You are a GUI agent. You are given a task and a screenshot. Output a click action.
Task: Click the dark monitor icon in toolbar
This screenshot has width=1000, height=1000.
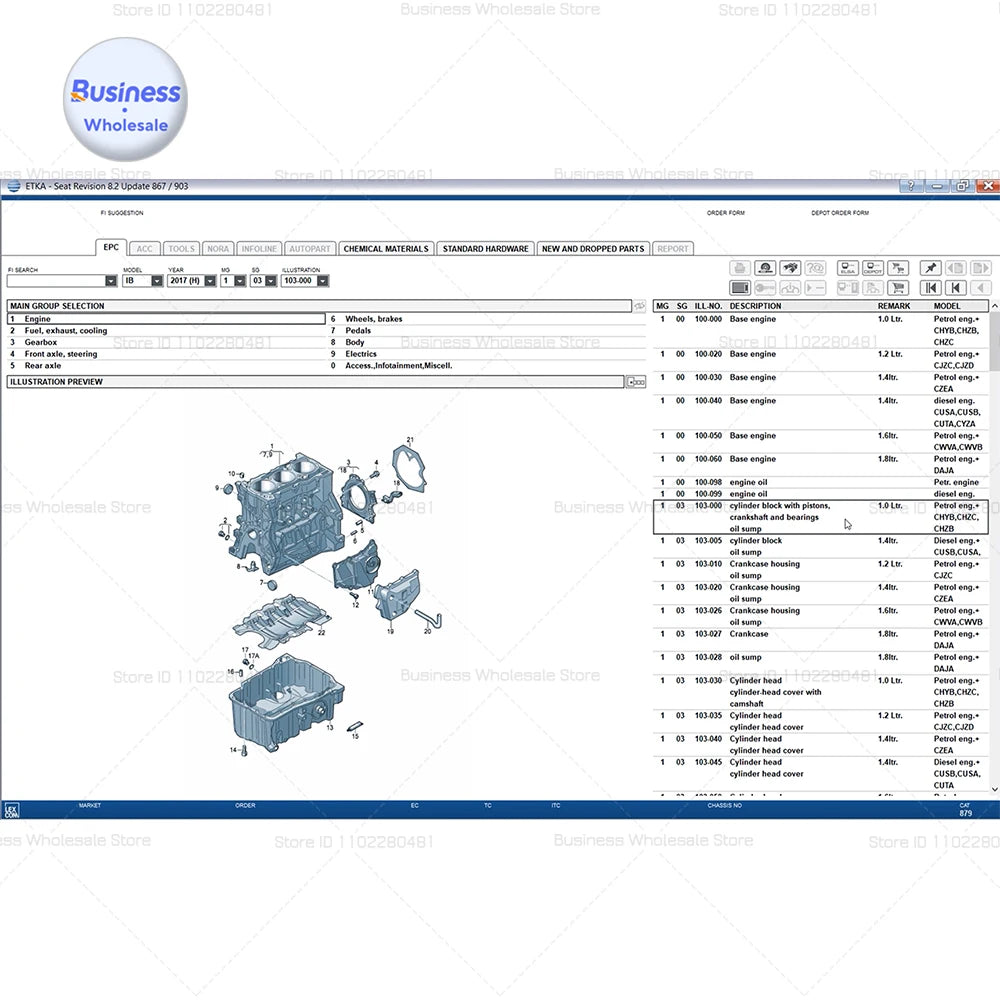(740, 288)
